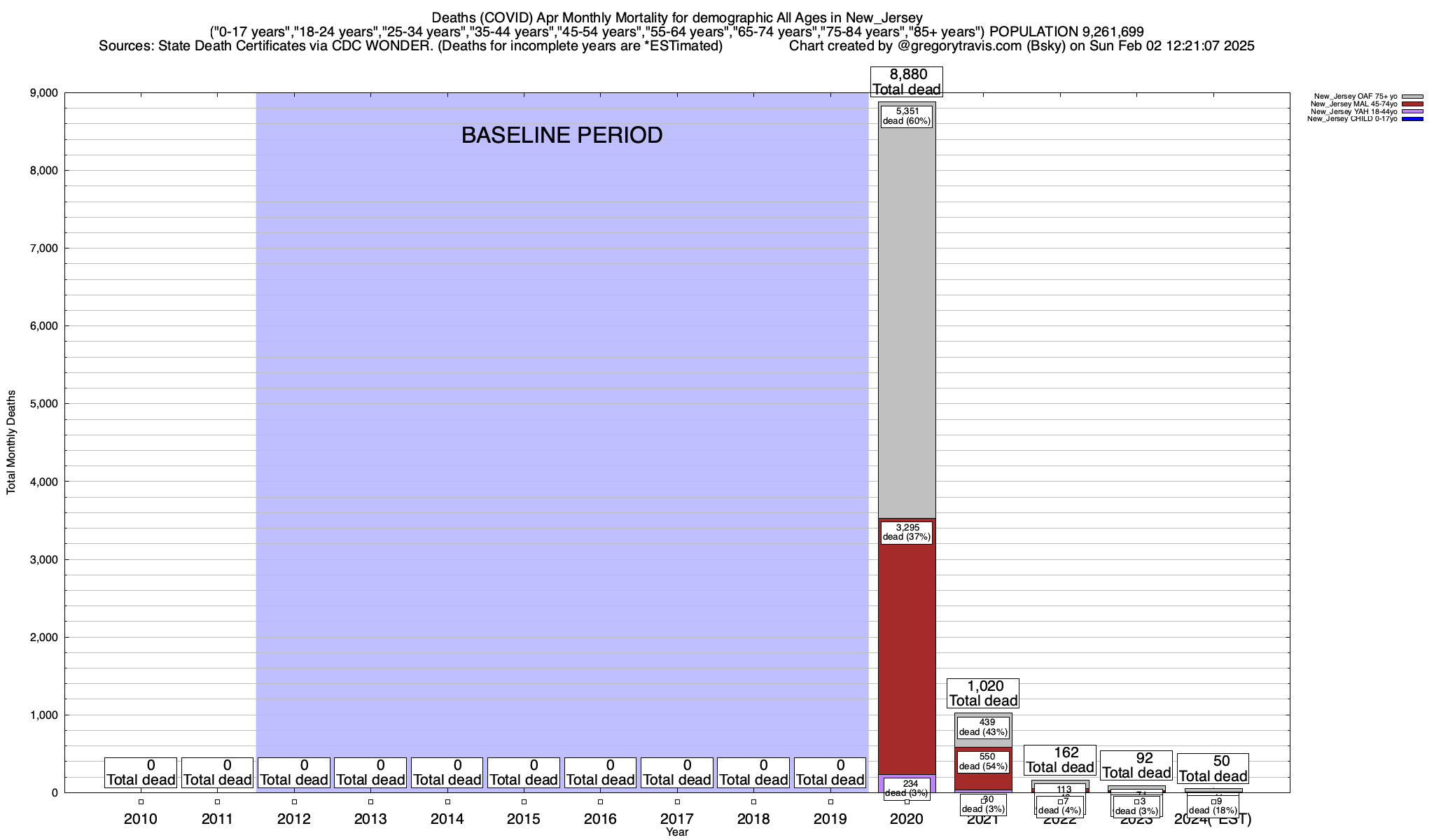Click the 550 dead (54%) segment label
The image size is (1434, 840).
click(x=983, y=762)
